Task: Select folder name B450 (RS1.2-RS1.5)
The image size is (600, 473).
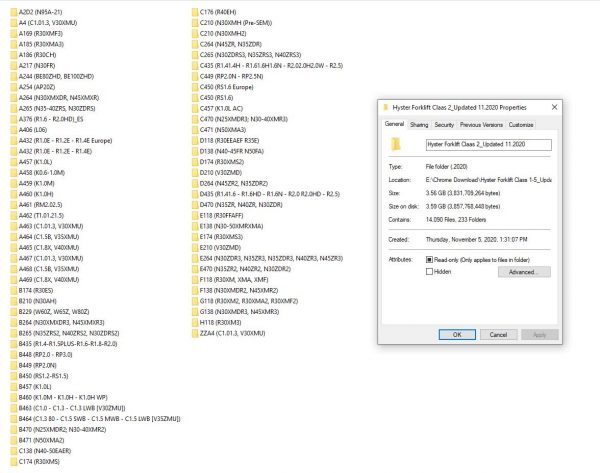Action: tap(44, 376)
